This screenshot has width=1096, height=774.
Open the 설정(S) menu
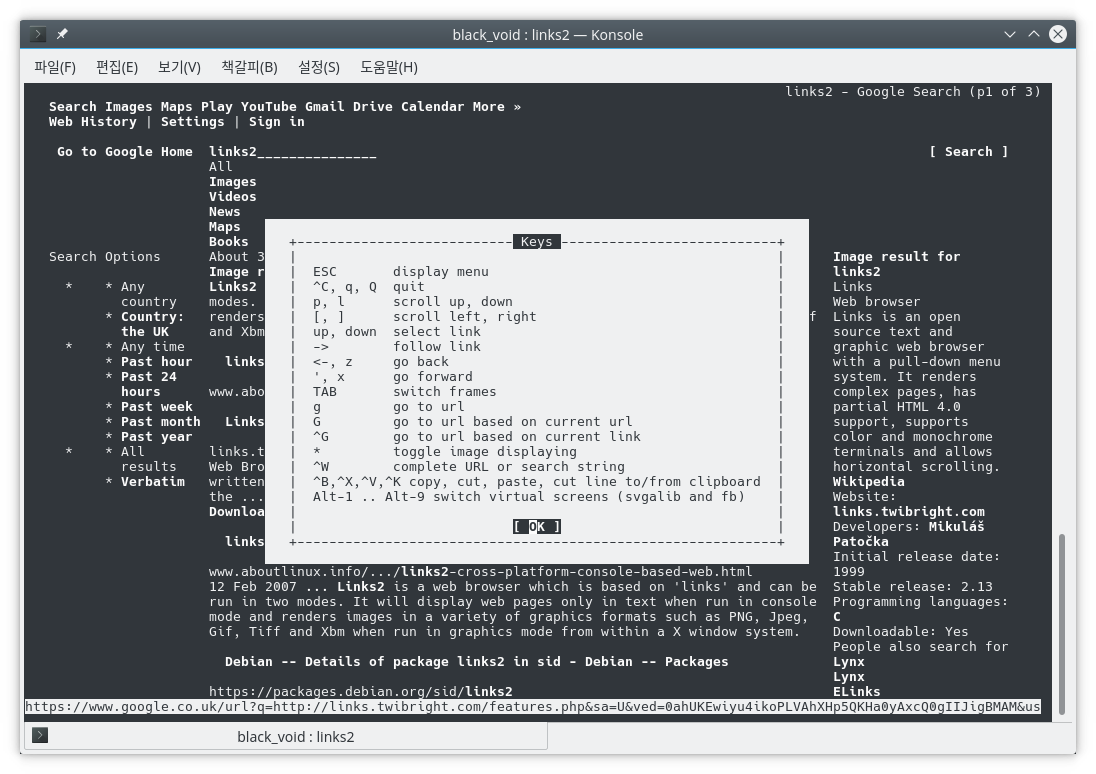pyautogui.click(x=319, y=67)
